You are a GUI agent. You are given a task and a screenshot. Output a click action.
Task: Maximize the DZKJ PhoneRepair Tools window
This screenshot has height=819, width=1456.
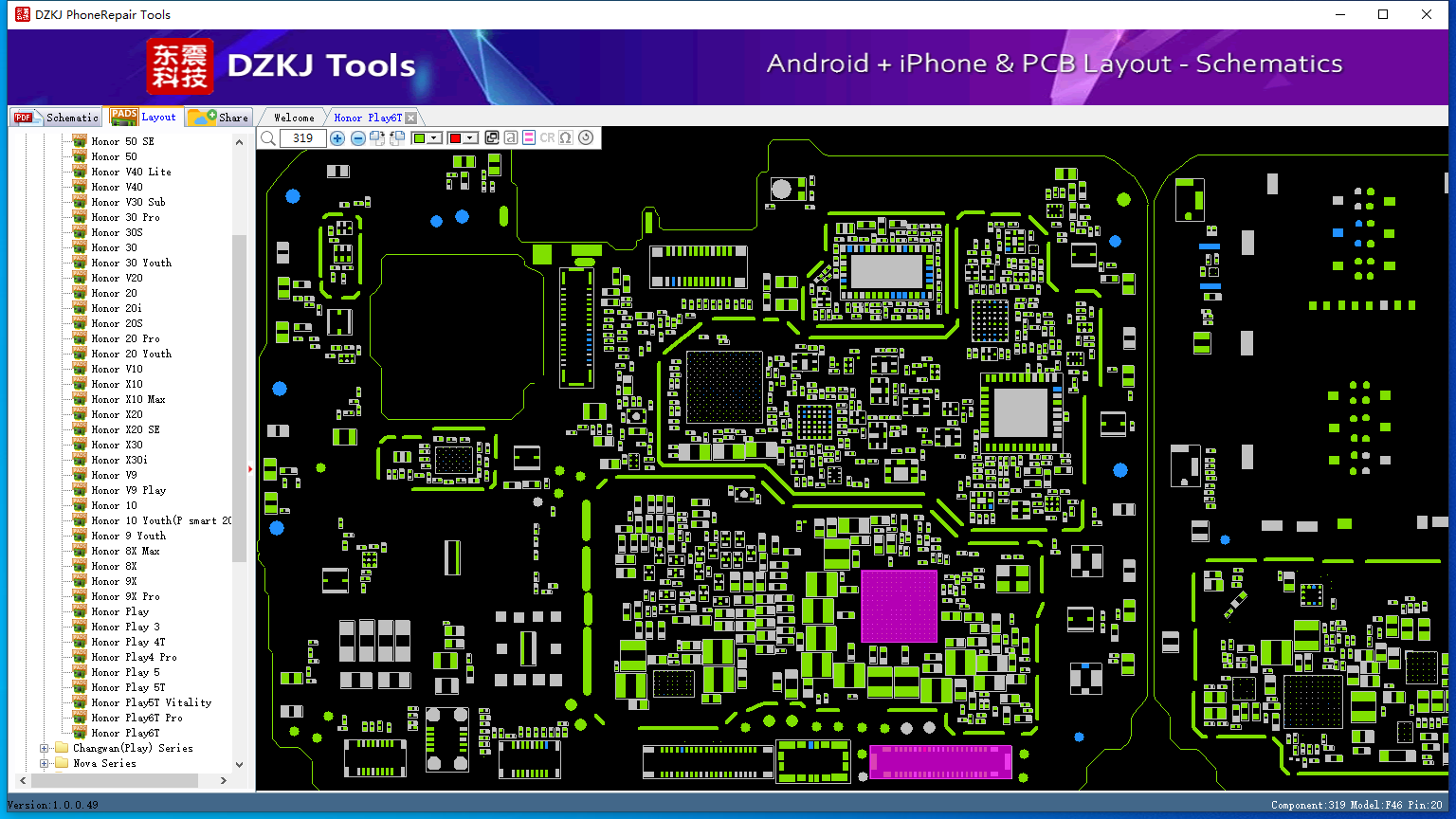pyautogui.click(x=1383, y=14)
